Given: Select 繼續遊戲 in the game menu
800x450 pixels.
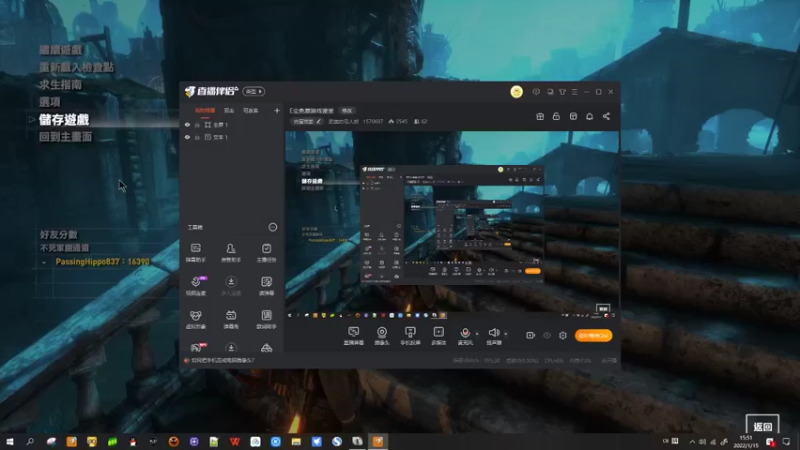Looking at the screenshot, I should [61, 50].
